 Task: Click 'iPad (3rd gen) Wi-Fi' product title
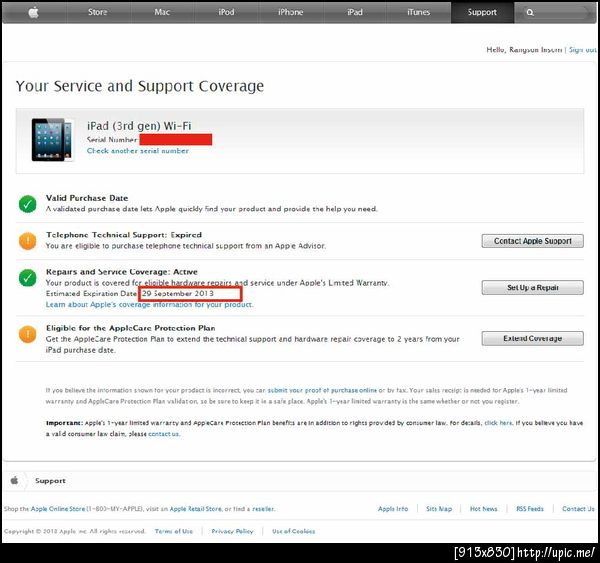(139, 126)
